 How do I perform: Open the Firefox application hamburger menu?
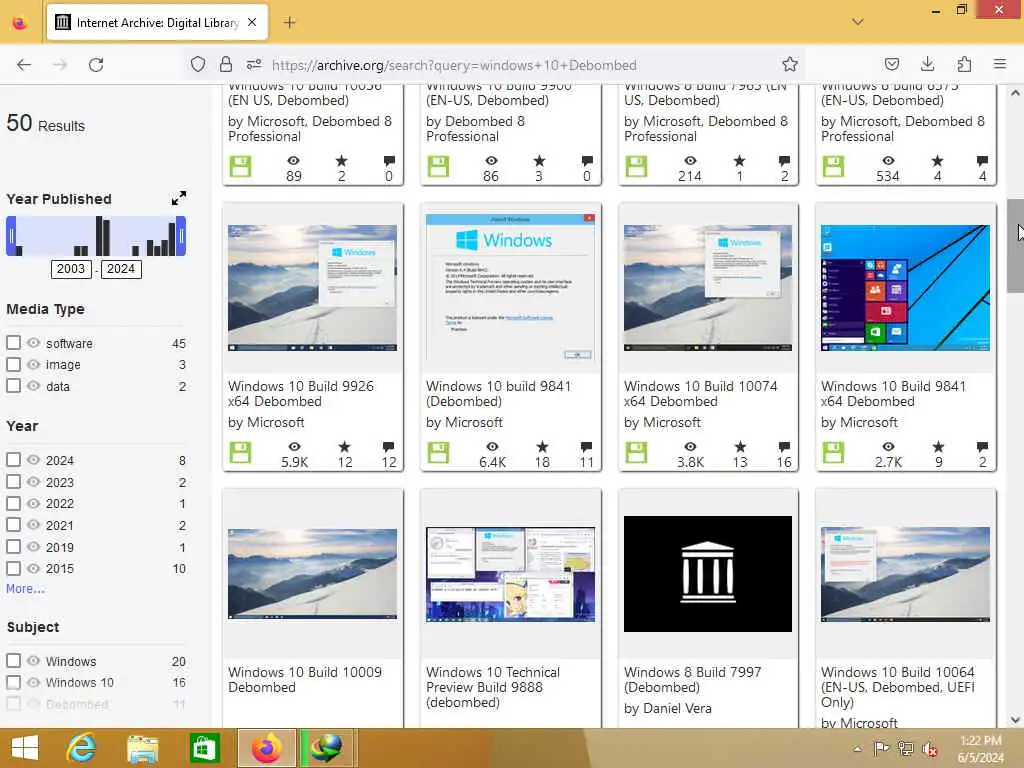coord(999,64)
